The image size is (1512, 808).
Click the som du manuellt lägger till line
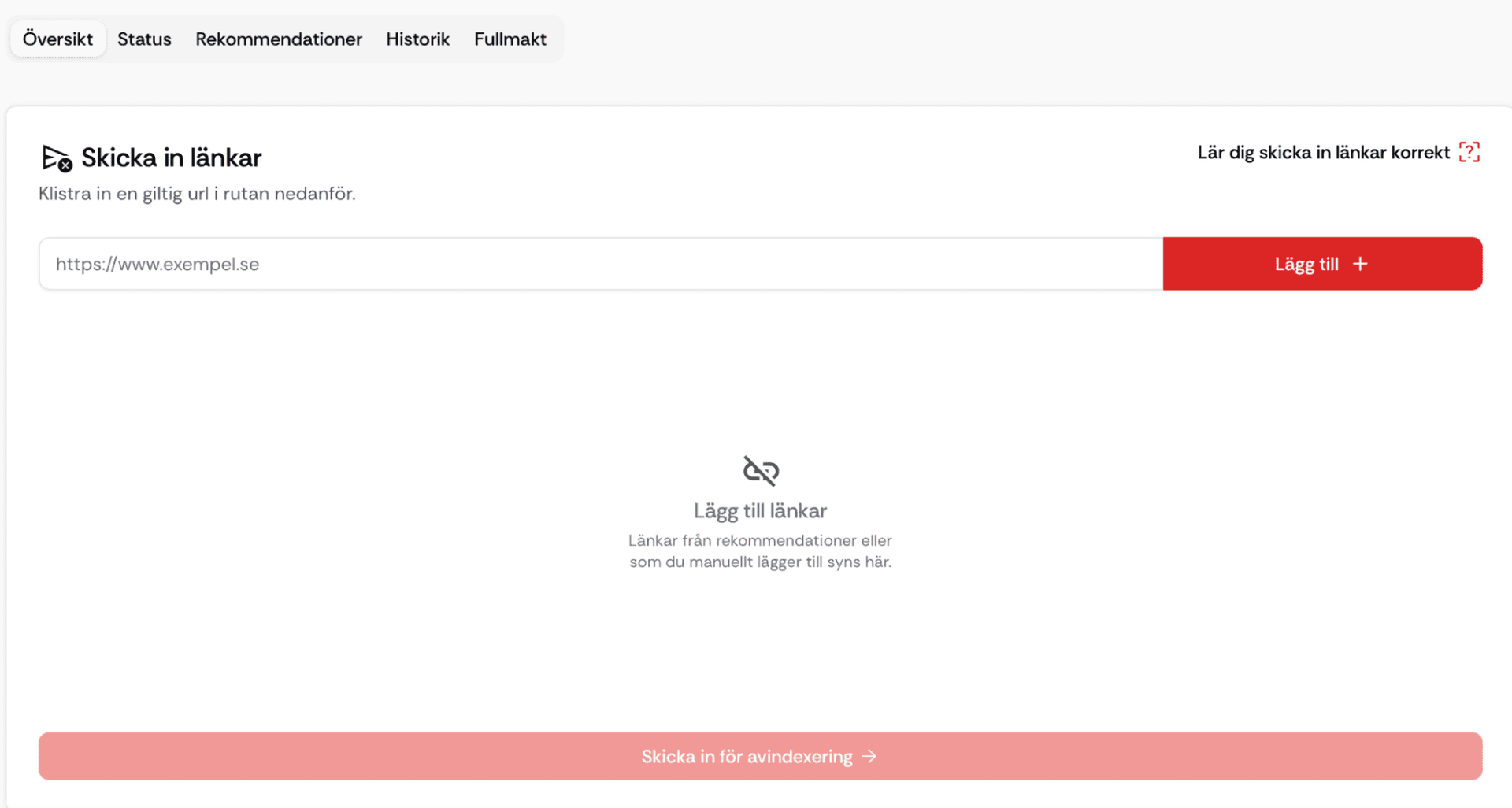tap(760, 562)
